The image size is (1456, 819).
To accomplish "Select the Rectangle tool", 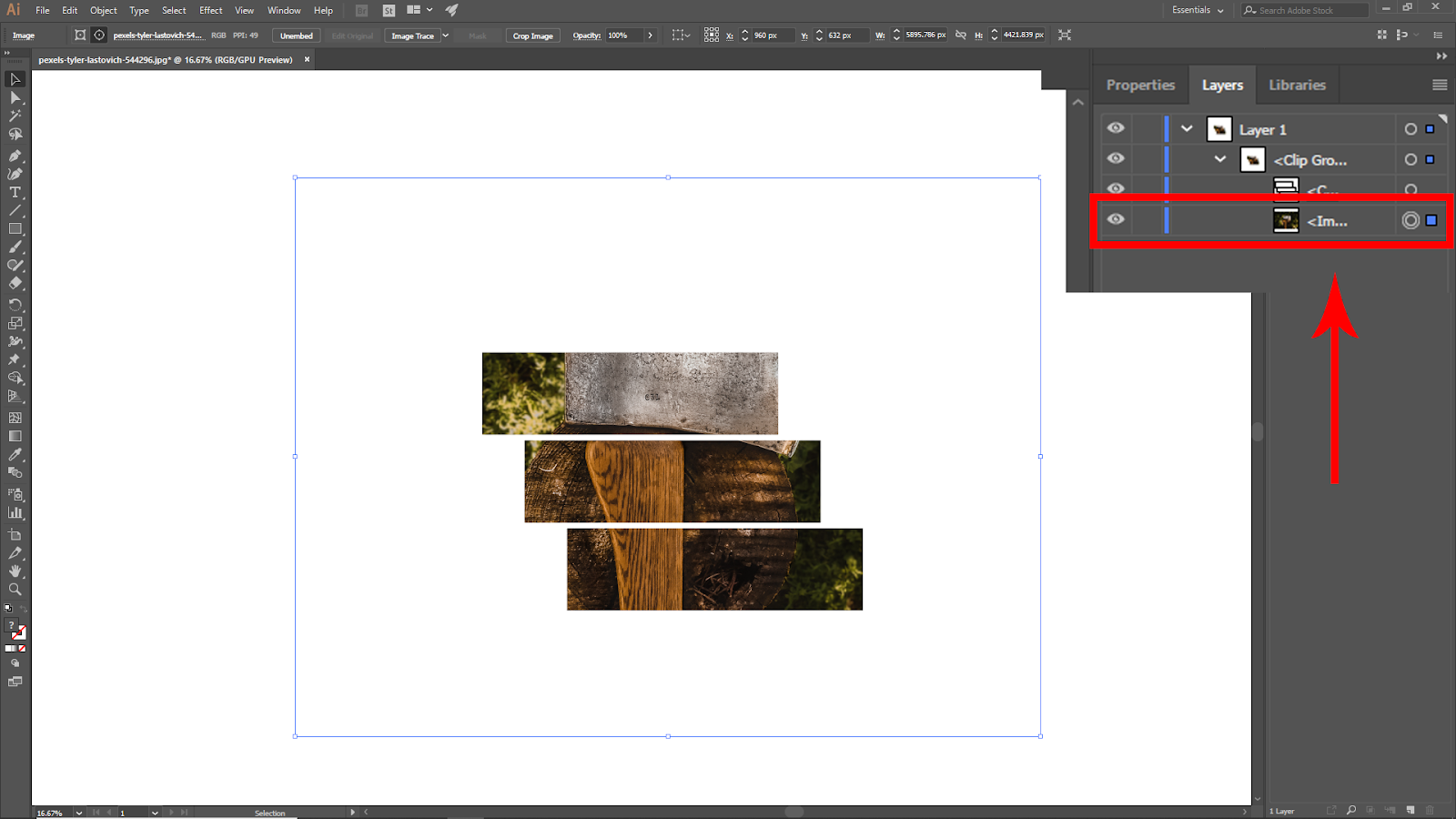I will coord(15,228).
